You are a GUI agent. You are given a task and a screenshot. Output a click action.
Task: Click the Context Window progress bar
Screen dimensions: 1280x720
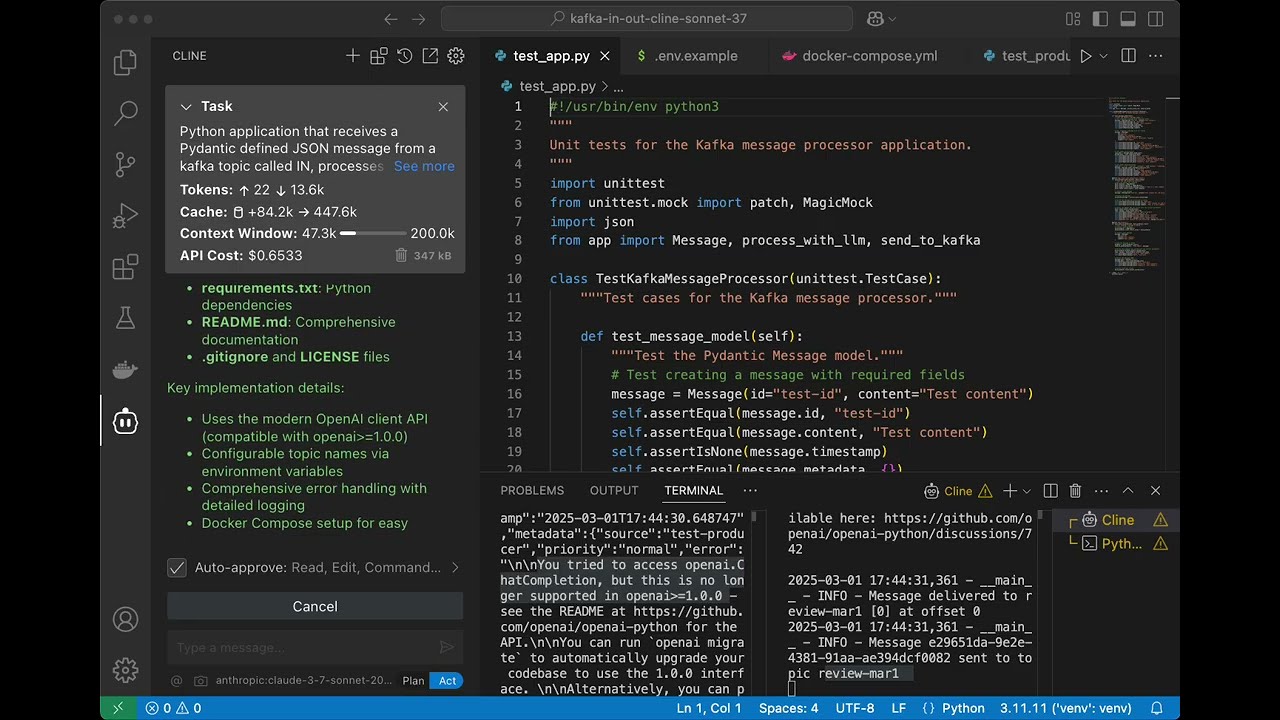pyautogui.click(x=371, y=233)
